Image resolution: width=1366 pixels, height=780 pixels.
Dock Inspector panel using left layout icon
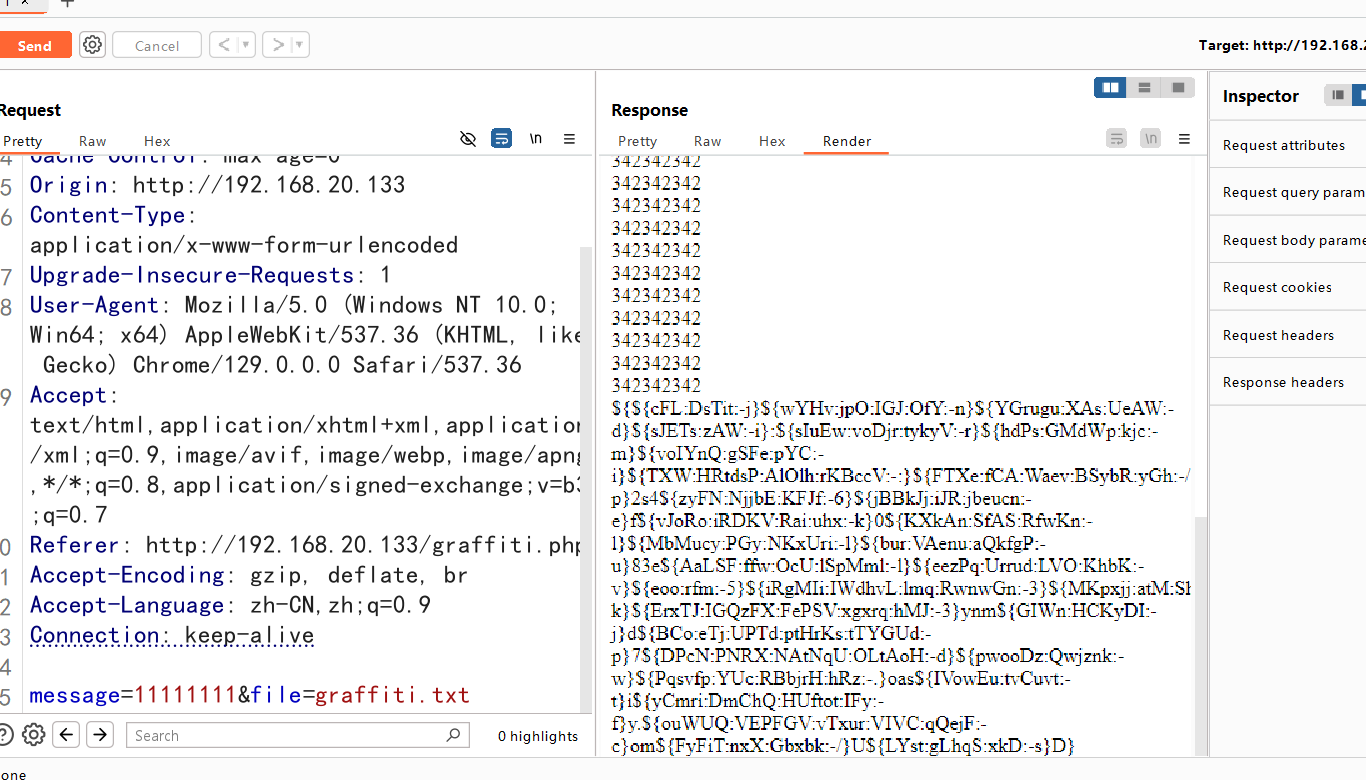tap(1337, 95)
